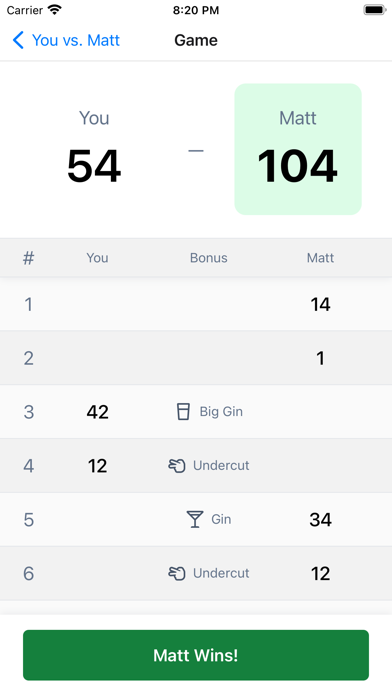
Task: Select Matt's 34 points in round 5
Action: [320, 519]
